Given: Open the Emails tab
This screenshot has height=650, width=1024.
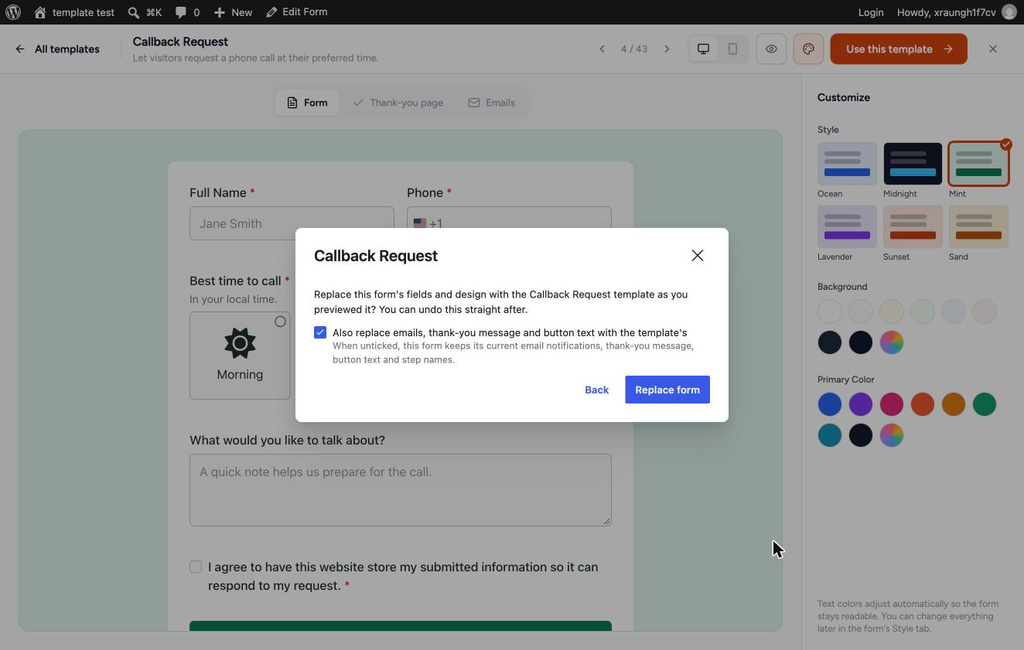Looking at the screenshot, I should pyautogui.click(x=492, y=103).
